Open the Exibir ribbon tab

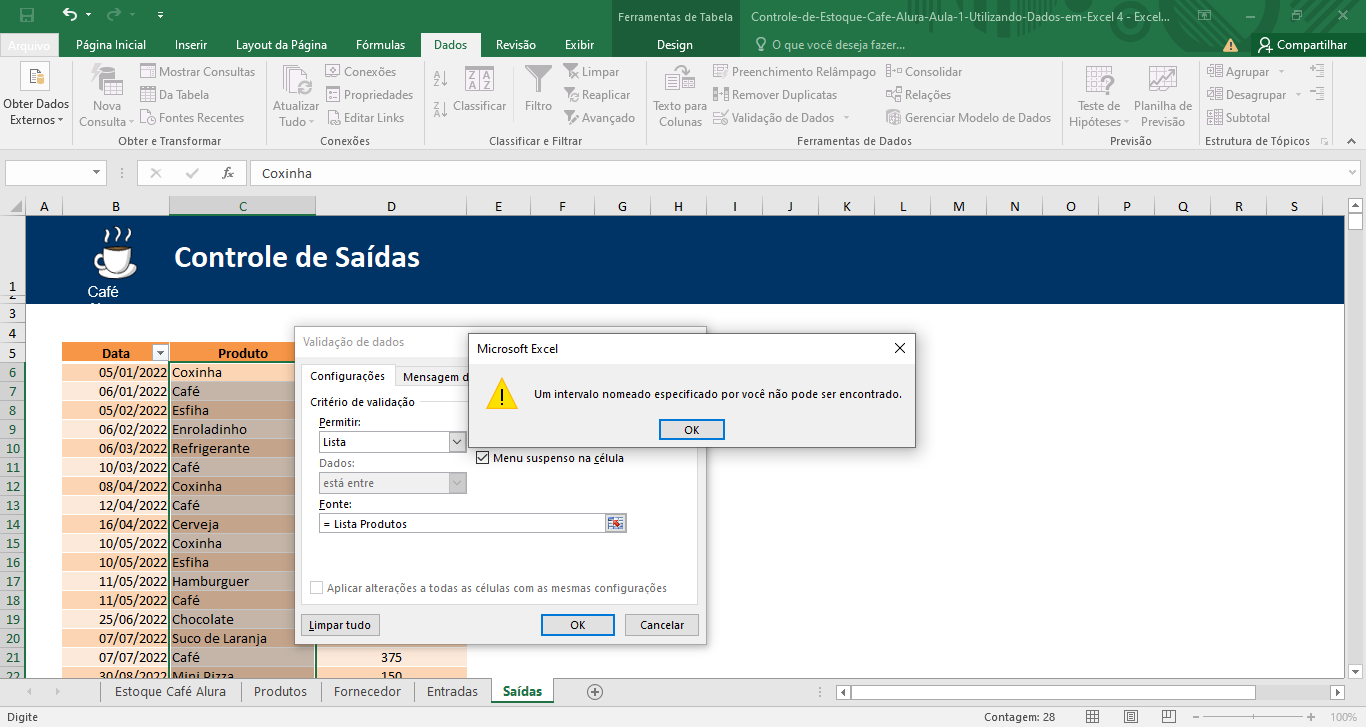tap(579, 45)
